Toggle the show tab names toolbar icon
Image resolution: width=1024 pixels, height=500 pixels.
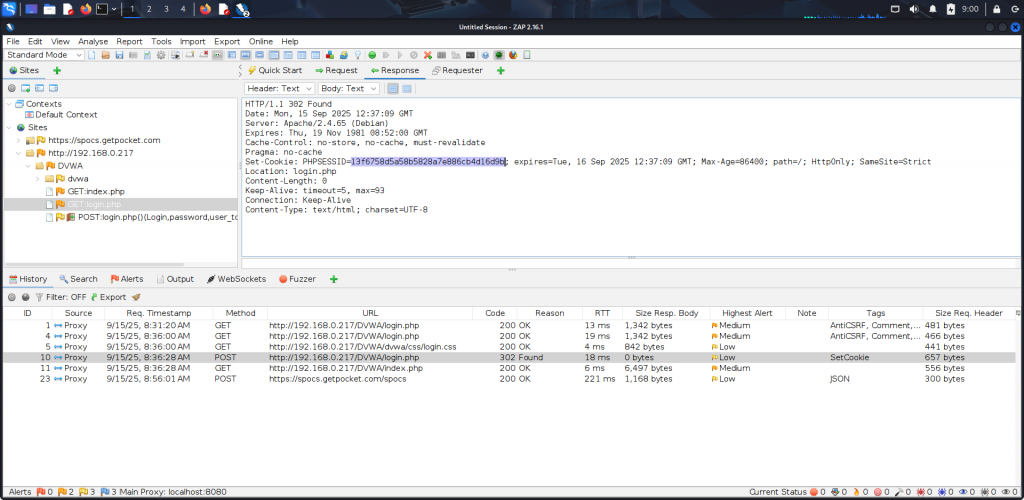click(x=217, y=55)
